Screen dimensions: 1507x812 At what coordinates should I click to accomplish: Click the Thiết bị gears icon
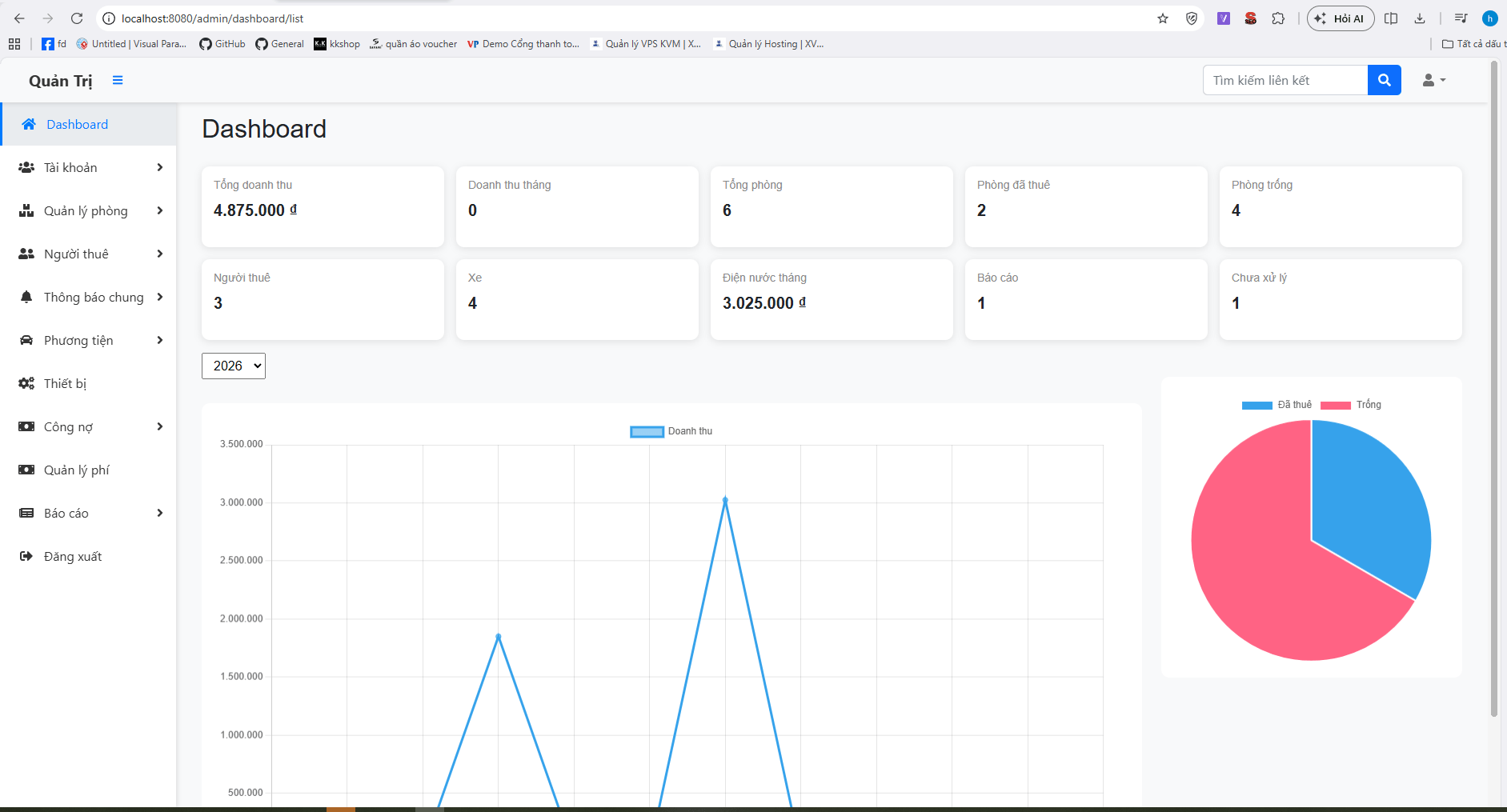(x=26, y=383)
